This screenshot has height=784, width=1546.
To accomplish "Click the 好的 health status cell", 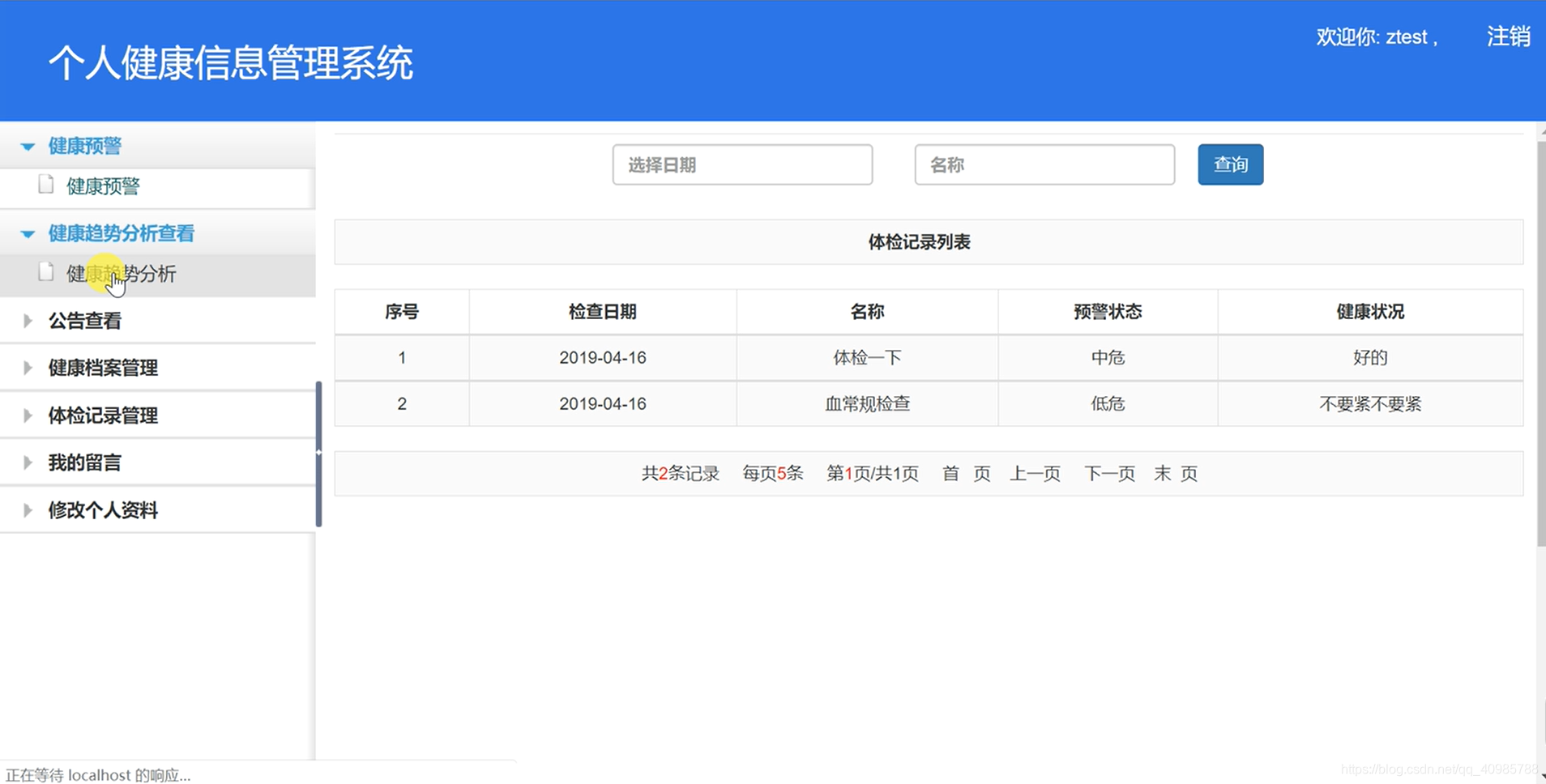I will point(1370,357).
